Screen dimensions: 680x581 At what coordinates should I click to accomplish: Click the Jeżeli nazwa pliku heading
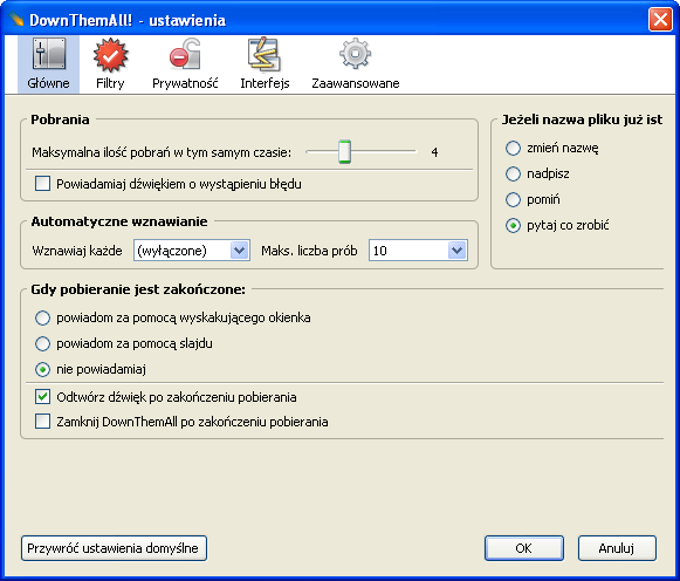582,120
